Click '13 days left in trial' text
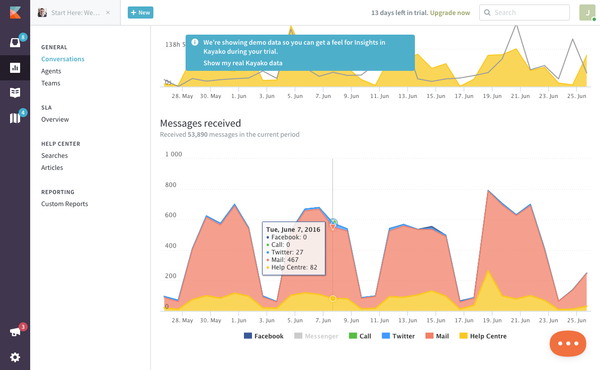 tap(399, 13)
